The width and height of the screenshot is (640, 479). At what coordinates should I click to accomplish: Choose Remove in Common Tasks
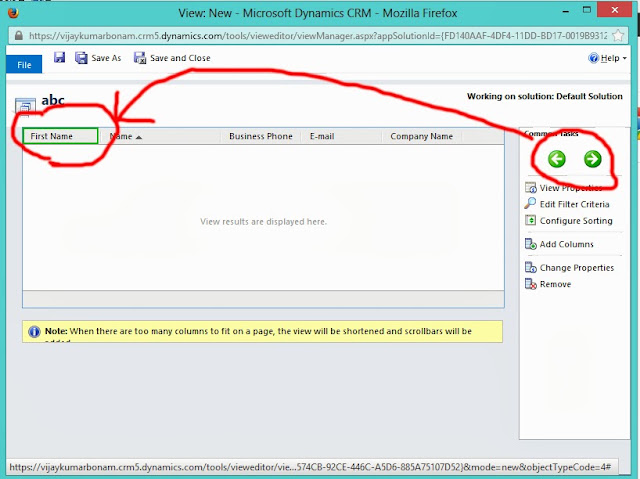point(555,284)
